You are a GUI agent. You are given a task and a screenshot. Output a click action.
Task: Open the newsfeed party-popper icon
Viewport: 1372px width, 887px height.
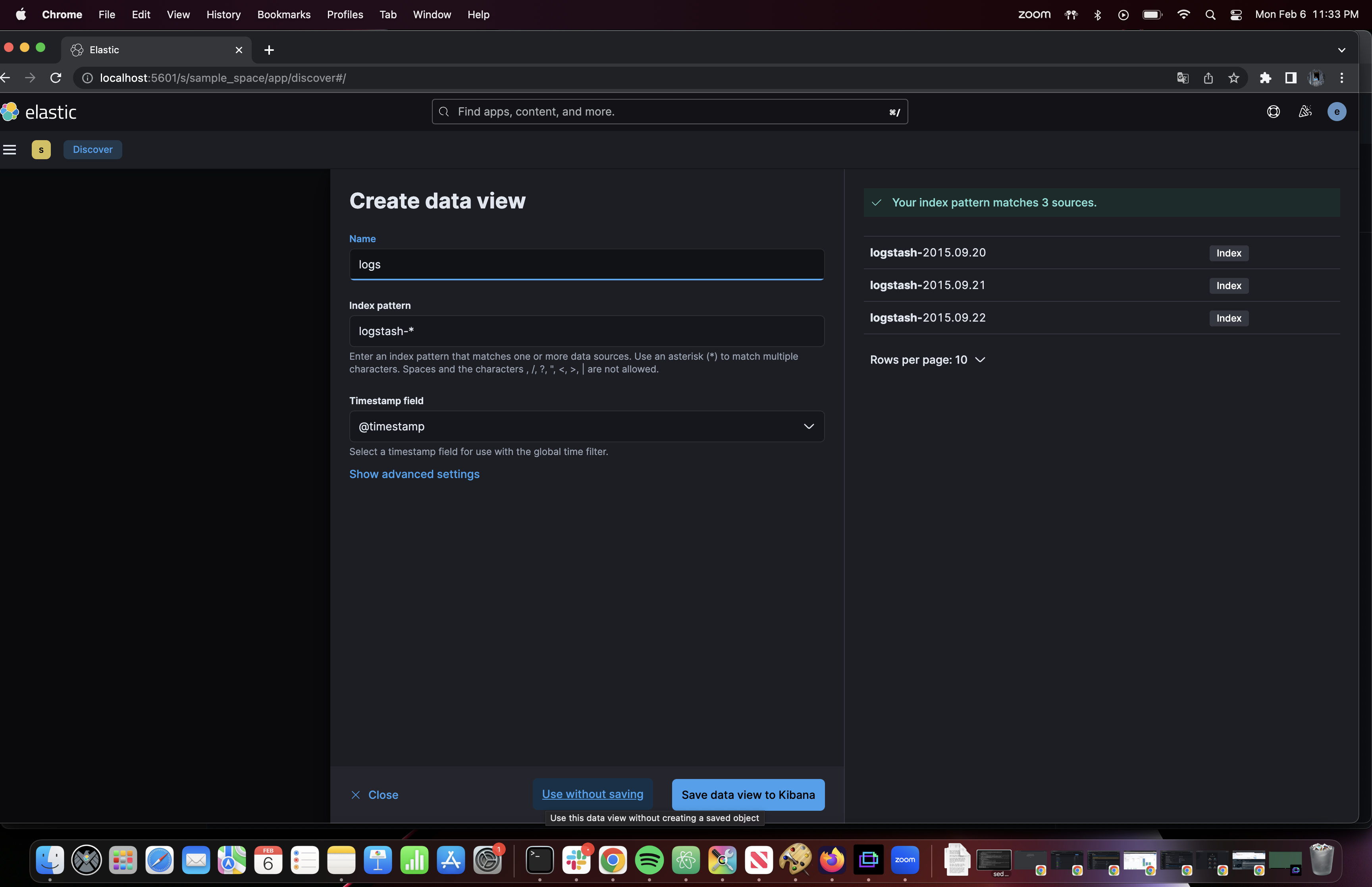tap(1305, 111)
